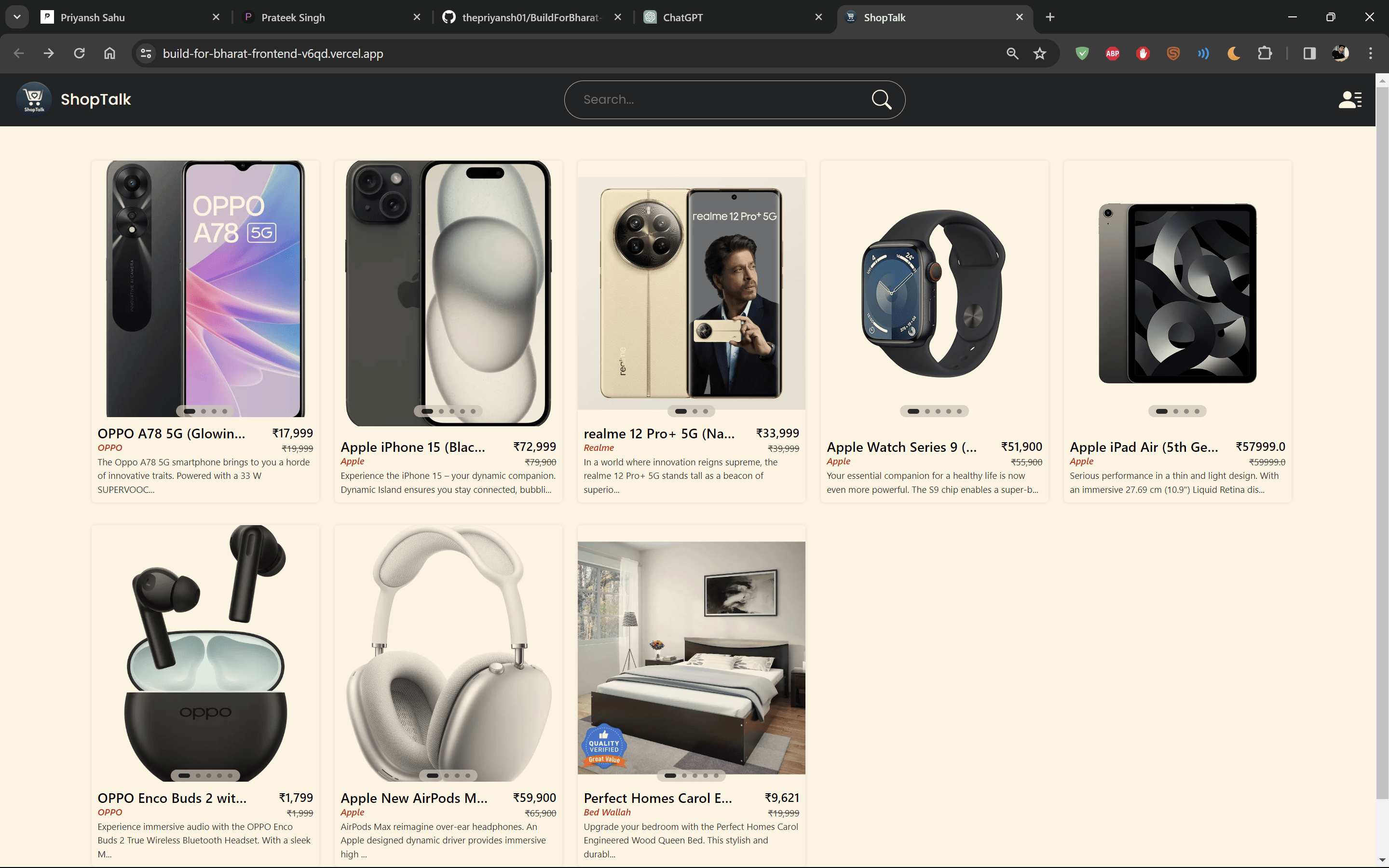Click the magnifier search icon in the search bar
Viewport: 1389px width, 868px height.
(881, 99)
